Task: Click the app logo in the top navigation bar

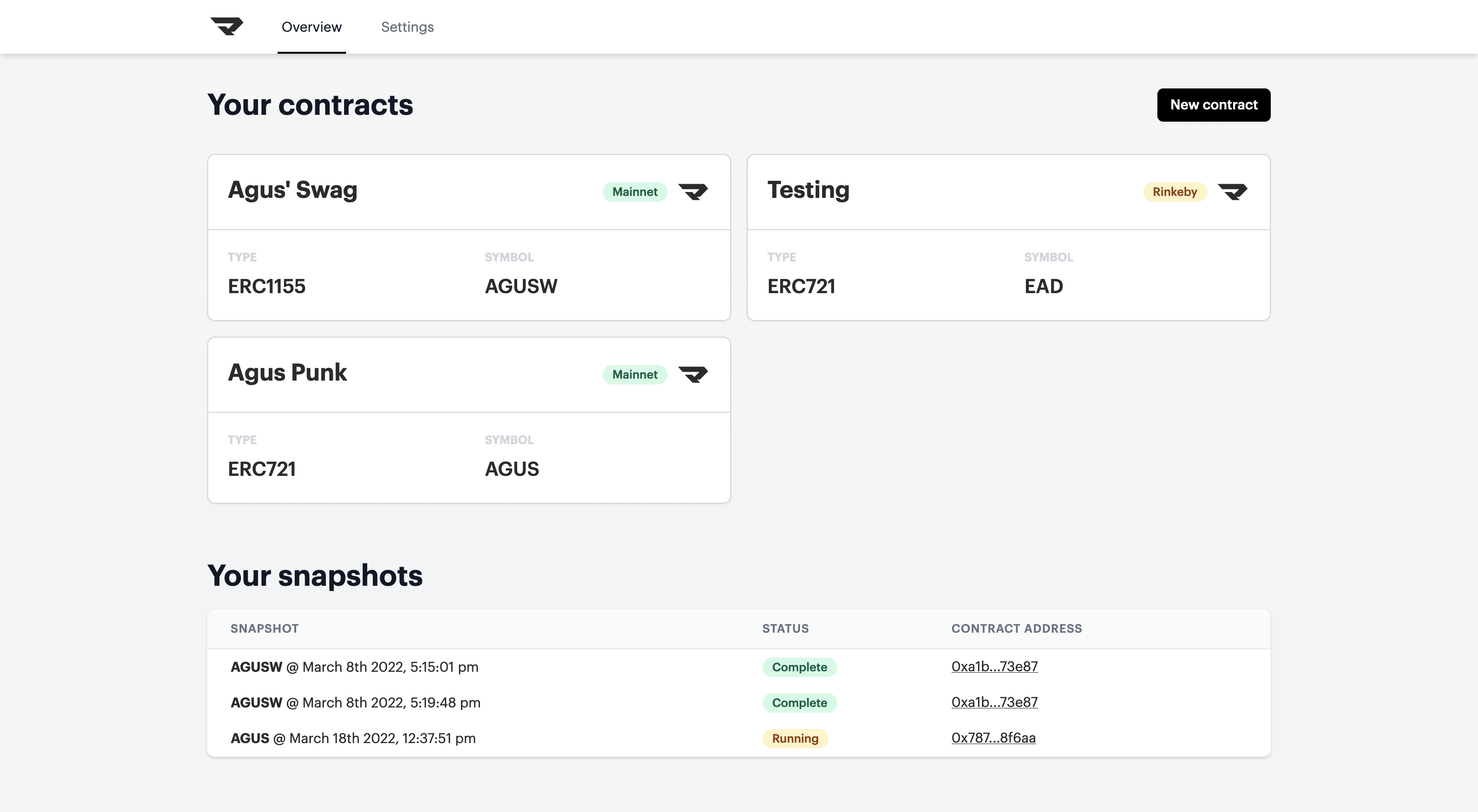Action: click(x=227, y=26)
